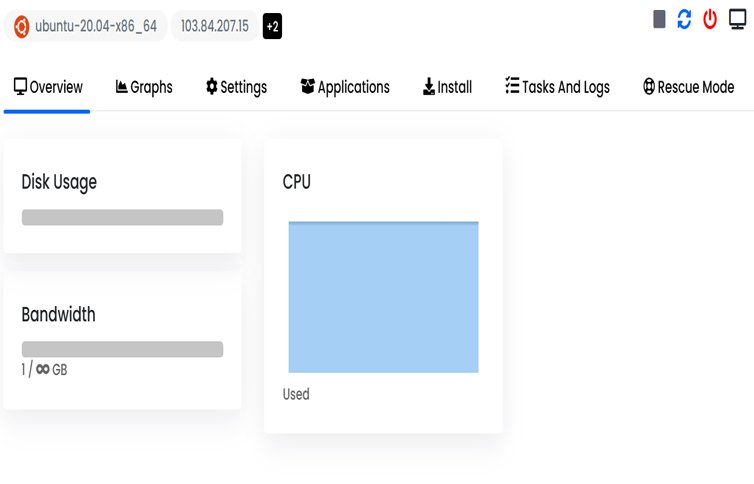Click the Disk Usage progress bar
Image resolution: width=754 pixels, height=484 pixels.
pos(122,217)
